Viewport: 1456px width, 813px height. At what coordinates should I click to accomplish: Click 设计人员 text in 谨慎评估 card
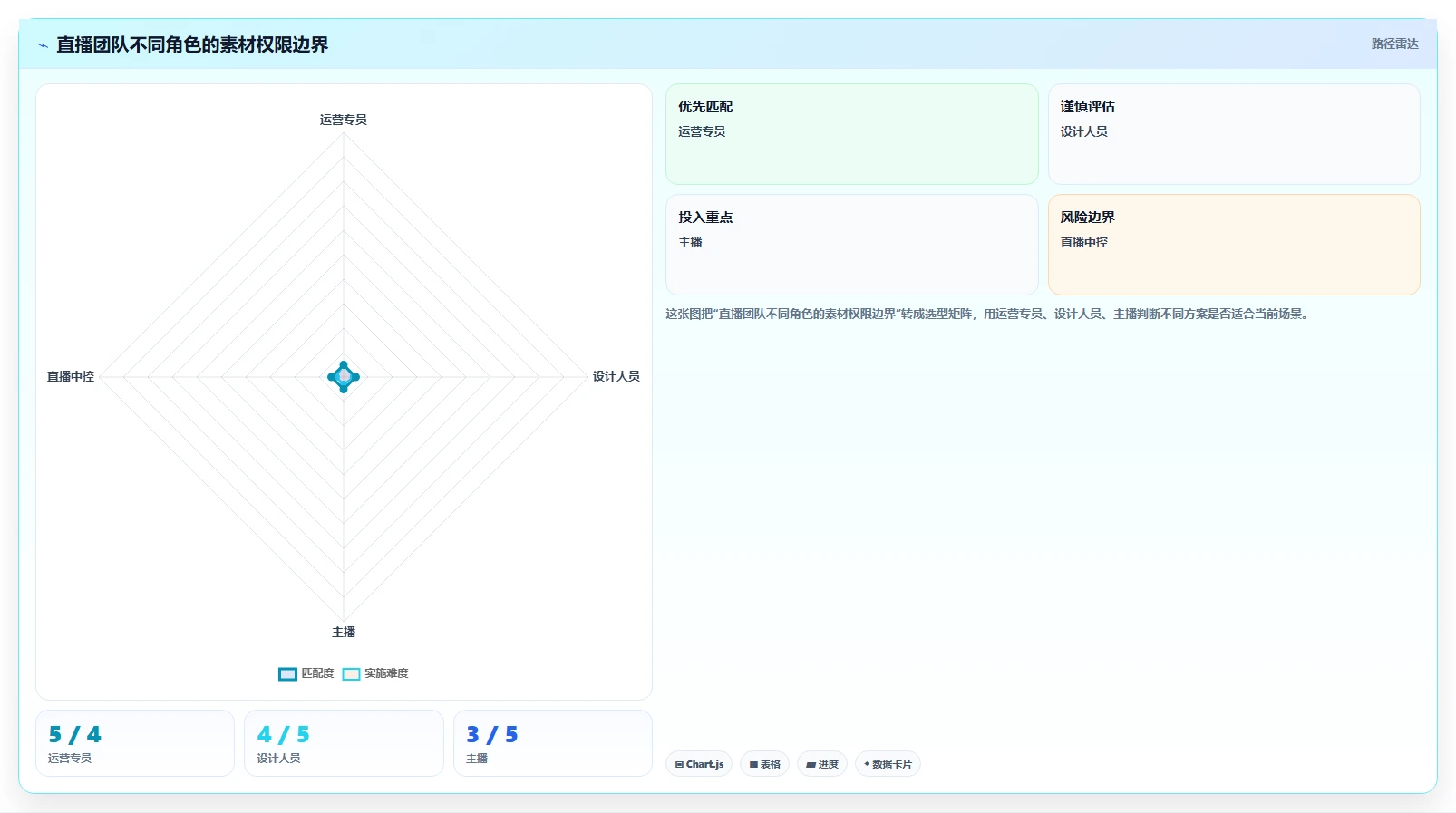(1084, 131)
